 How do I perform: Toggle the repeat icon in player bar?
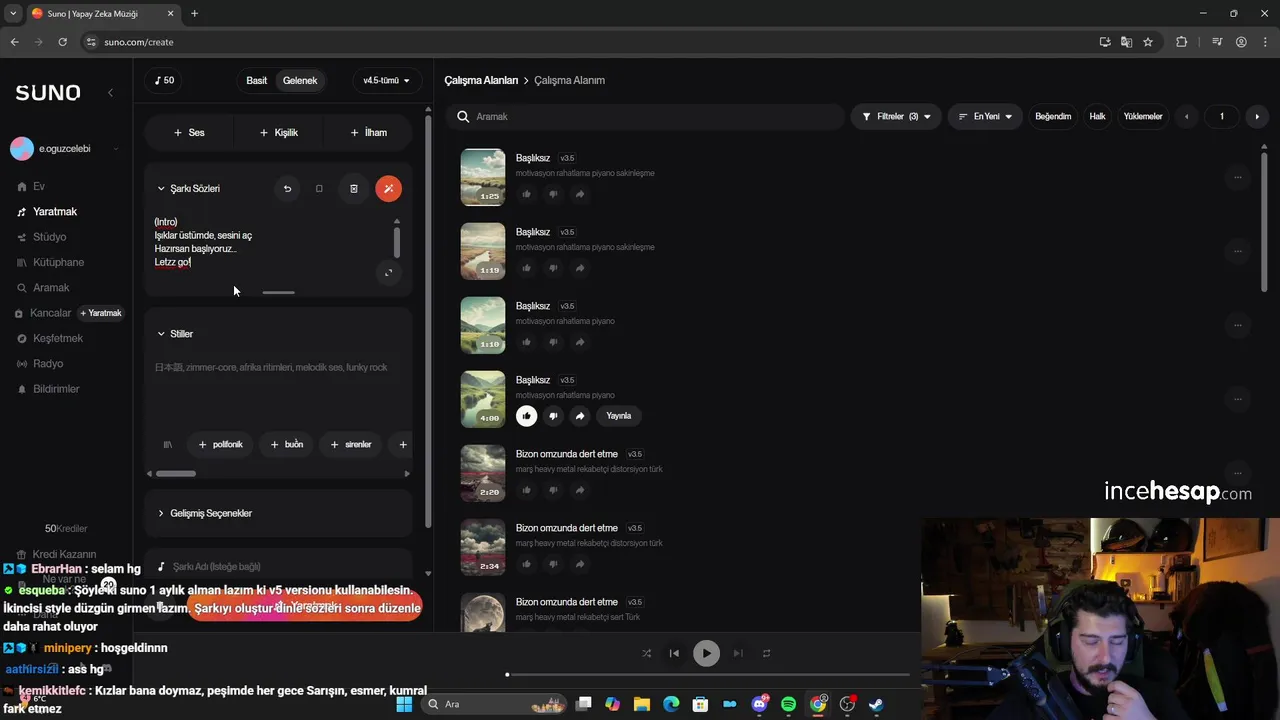click(766, 653)
